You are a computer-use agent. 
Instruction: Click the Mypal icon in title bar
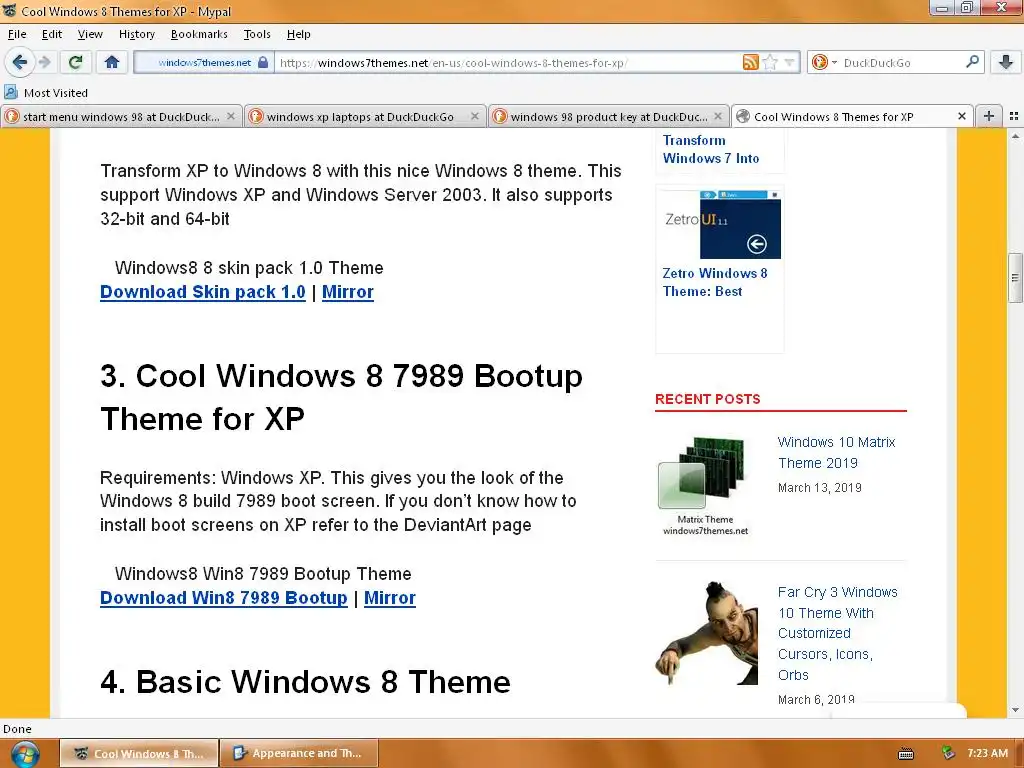point(10,11)
